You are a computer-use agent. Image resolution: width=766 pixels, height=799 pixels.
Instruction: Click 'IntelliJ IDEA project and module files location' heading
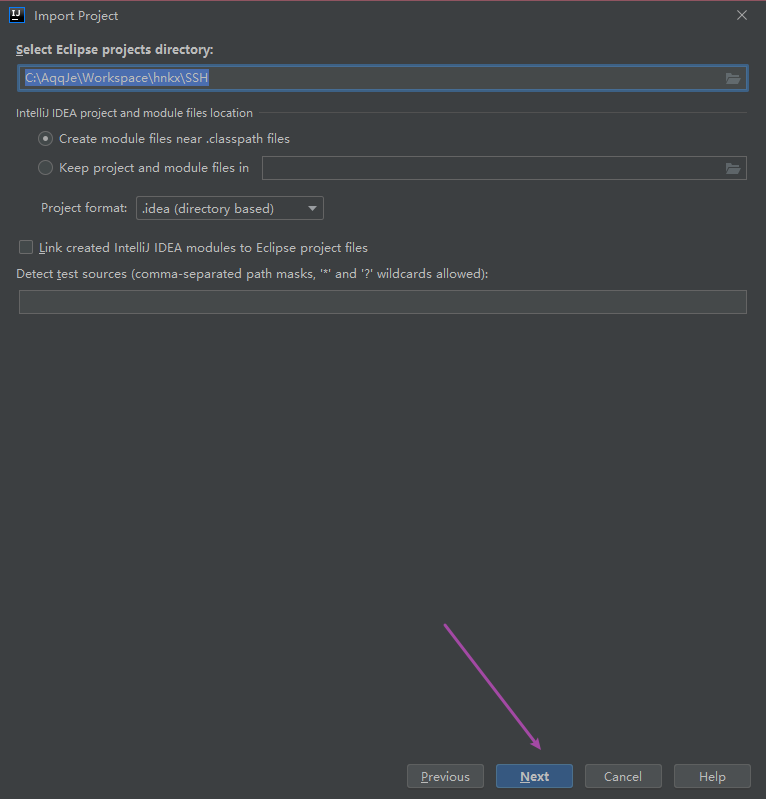[x=135, y=113]
